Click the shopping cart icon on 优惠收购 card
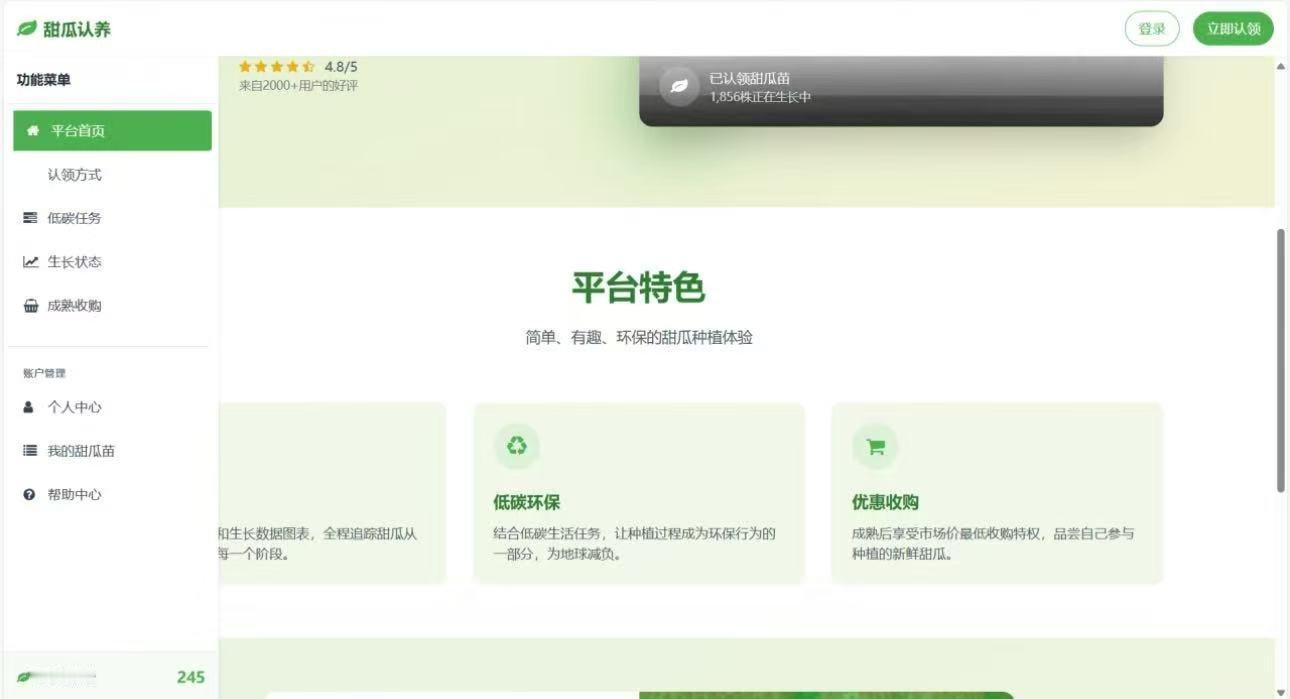Viewport: 1290px width, 699px height. (x=876, y=446)
